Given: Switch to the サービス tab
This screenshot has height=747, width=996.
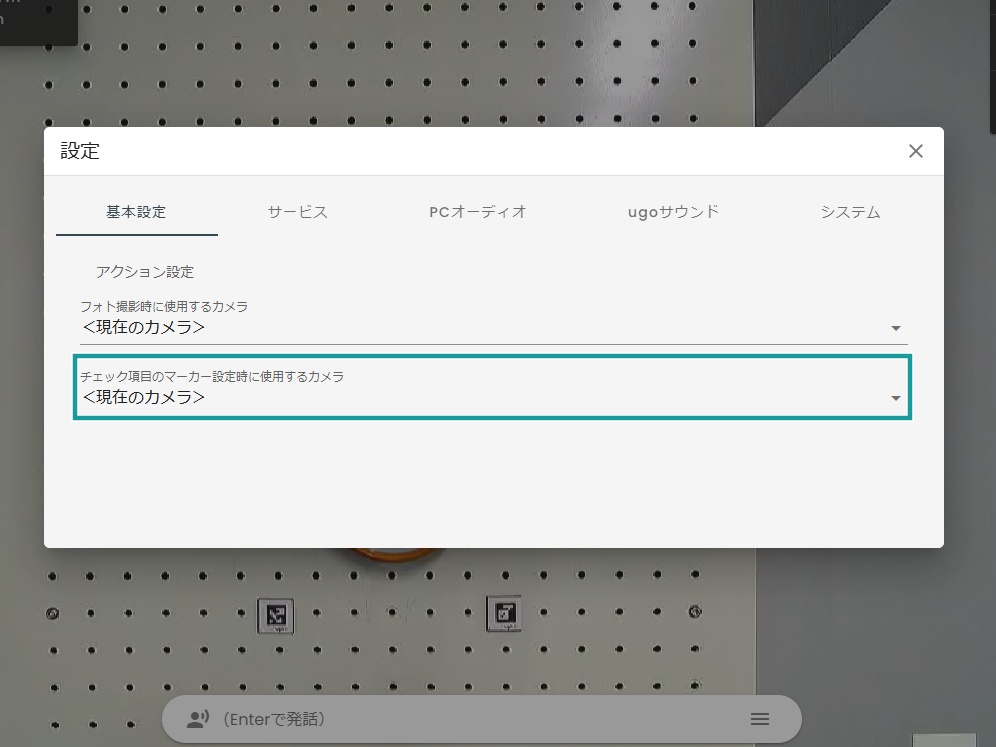Looking at the screenshot, I should click(297, 212).
